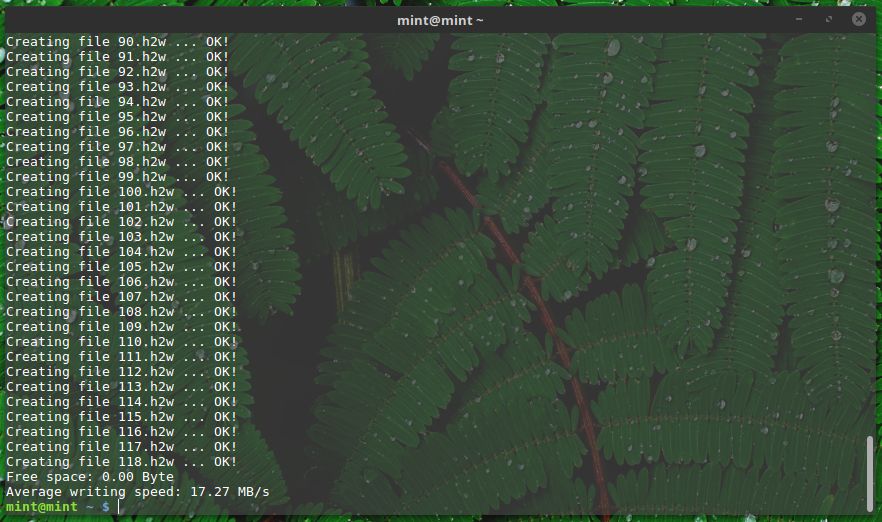Click the 'Creating file 90.h2w' line

pyautogui.click(x=118, y=42)
